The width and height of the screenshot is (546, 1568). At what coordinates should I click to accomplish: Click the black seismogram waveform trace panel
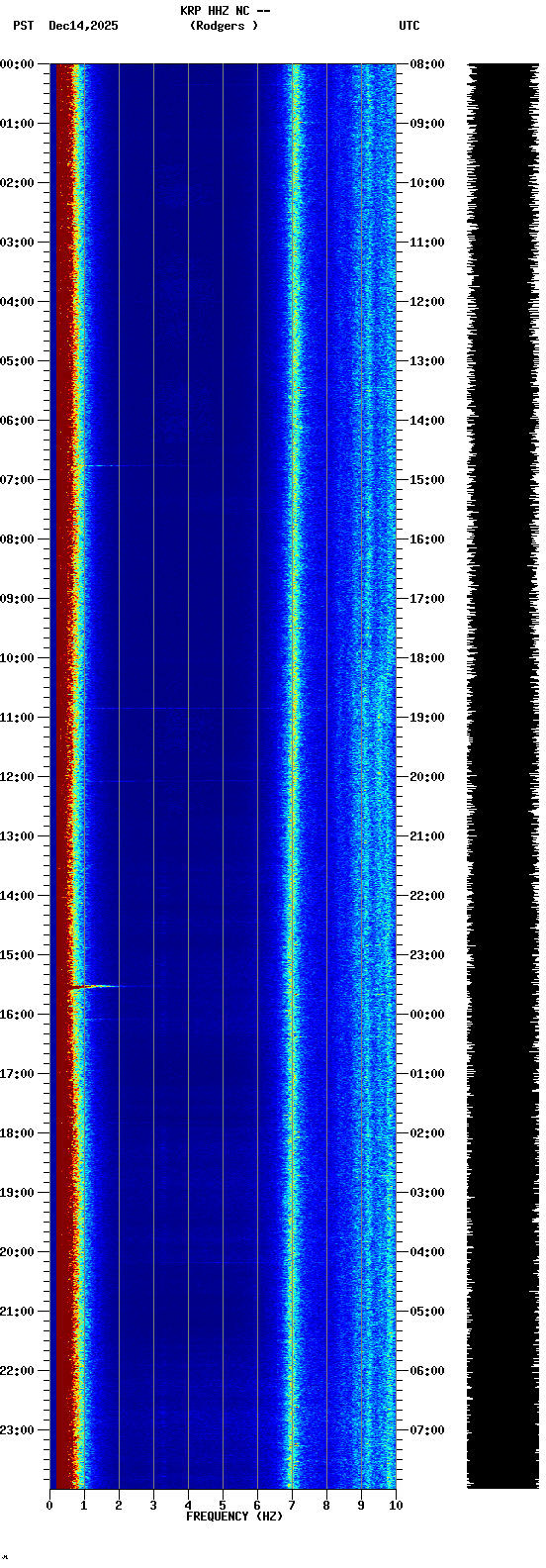click(x=502, y=776)
